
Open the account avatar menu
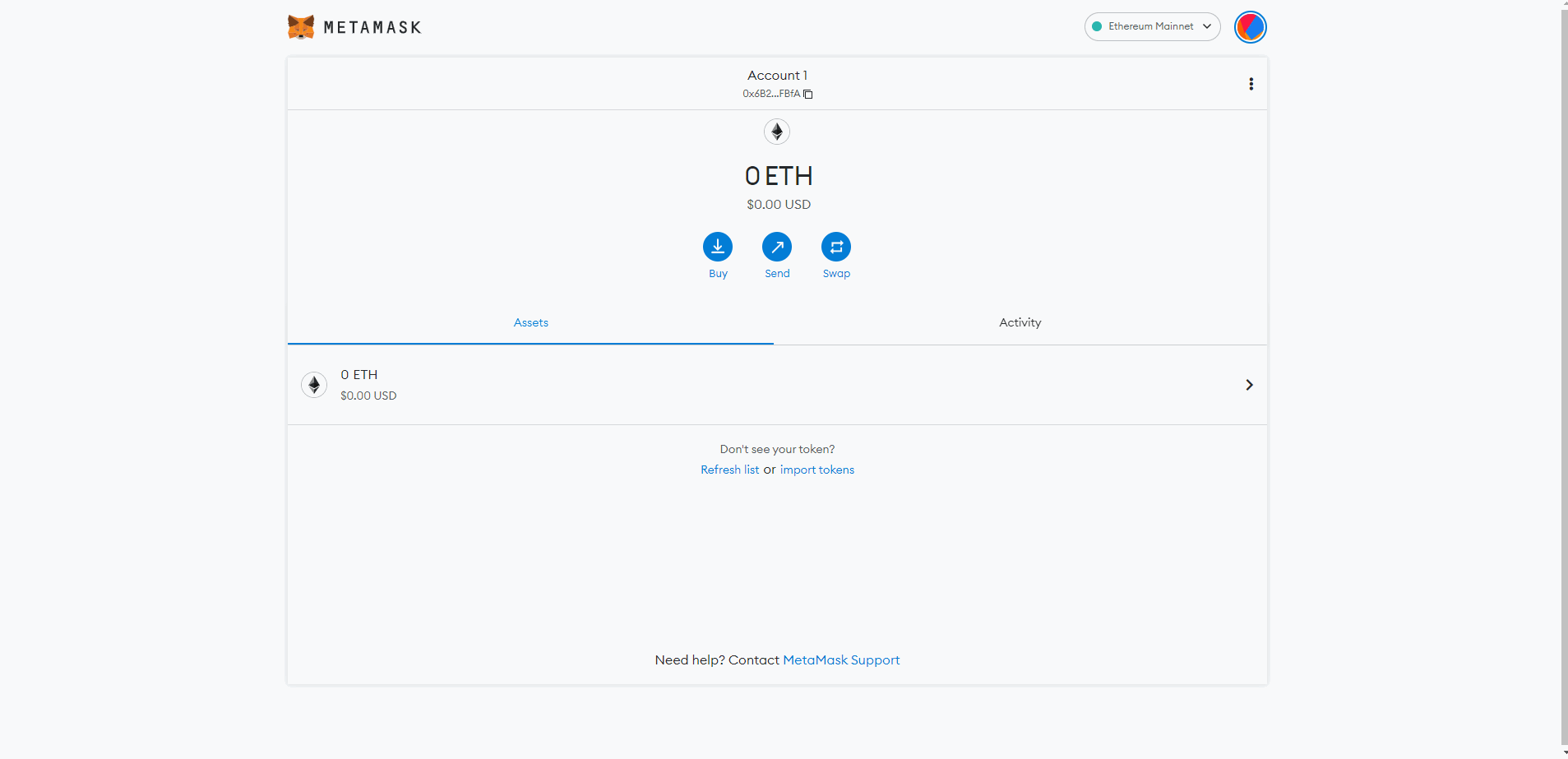tap(1250, 27)
